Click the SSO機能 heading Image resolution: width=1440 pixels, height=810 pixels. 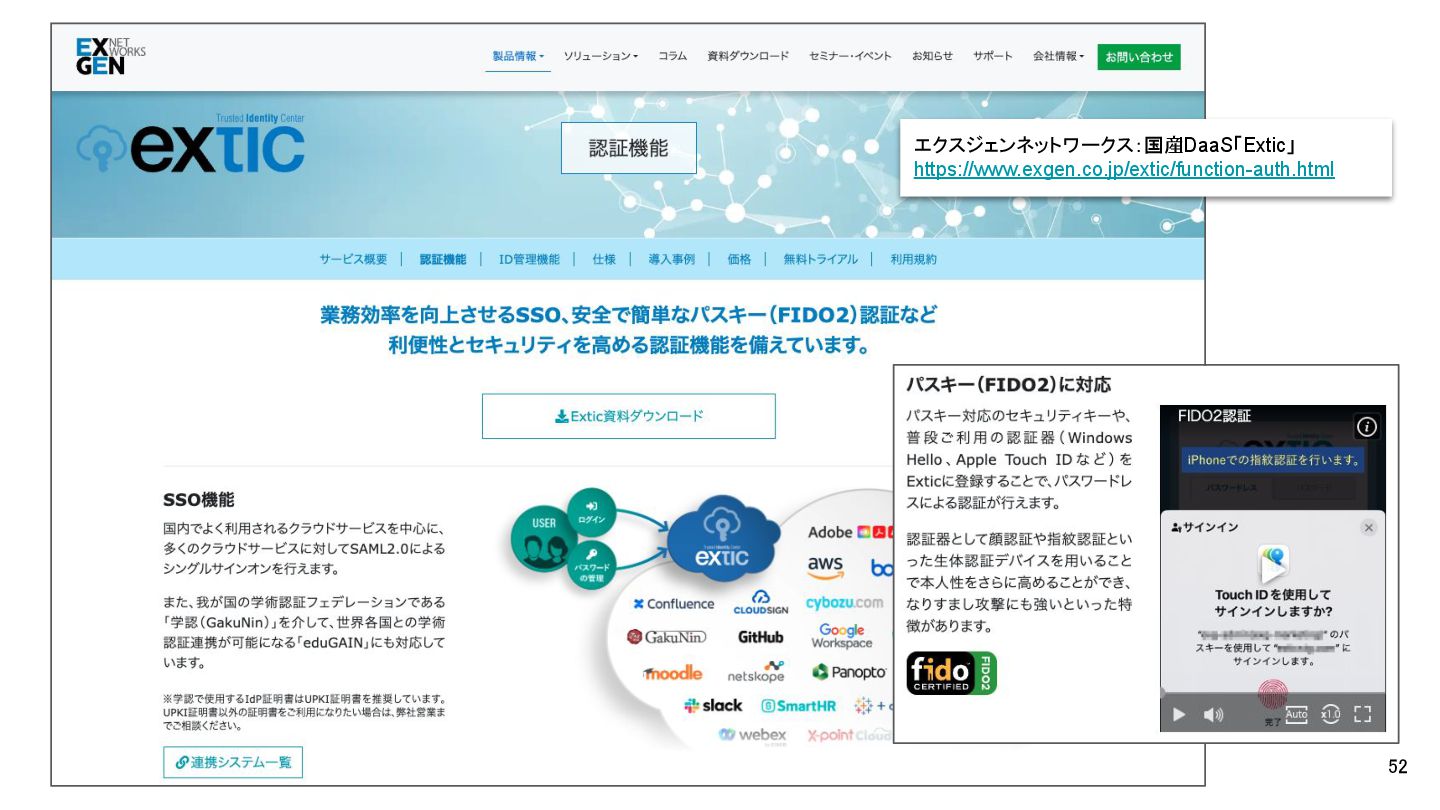pyautogui.click(x=198, y=499)
